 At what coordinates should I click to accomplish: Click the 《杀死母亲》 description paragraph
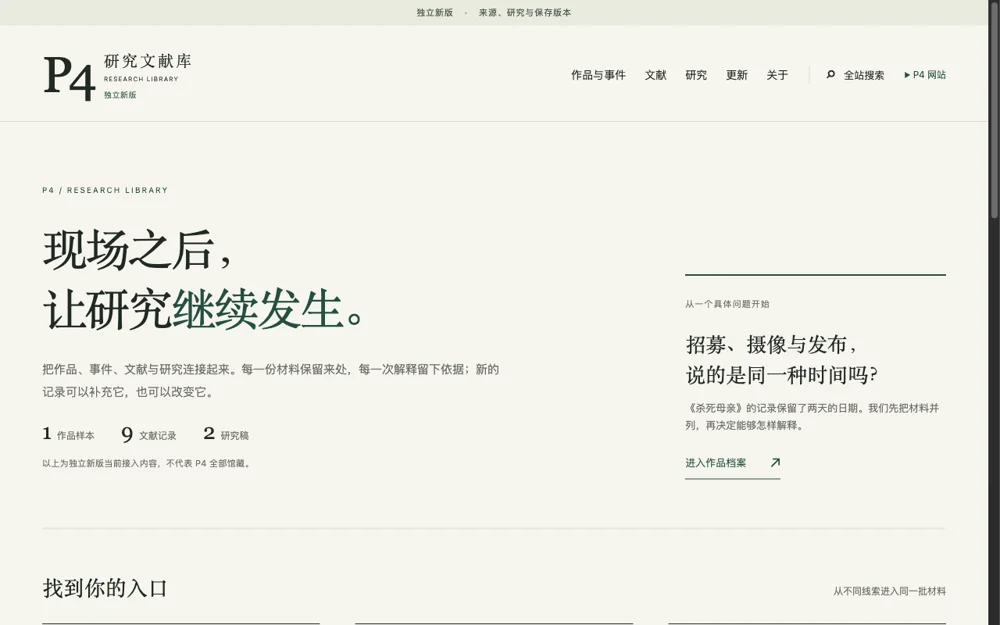812,416
